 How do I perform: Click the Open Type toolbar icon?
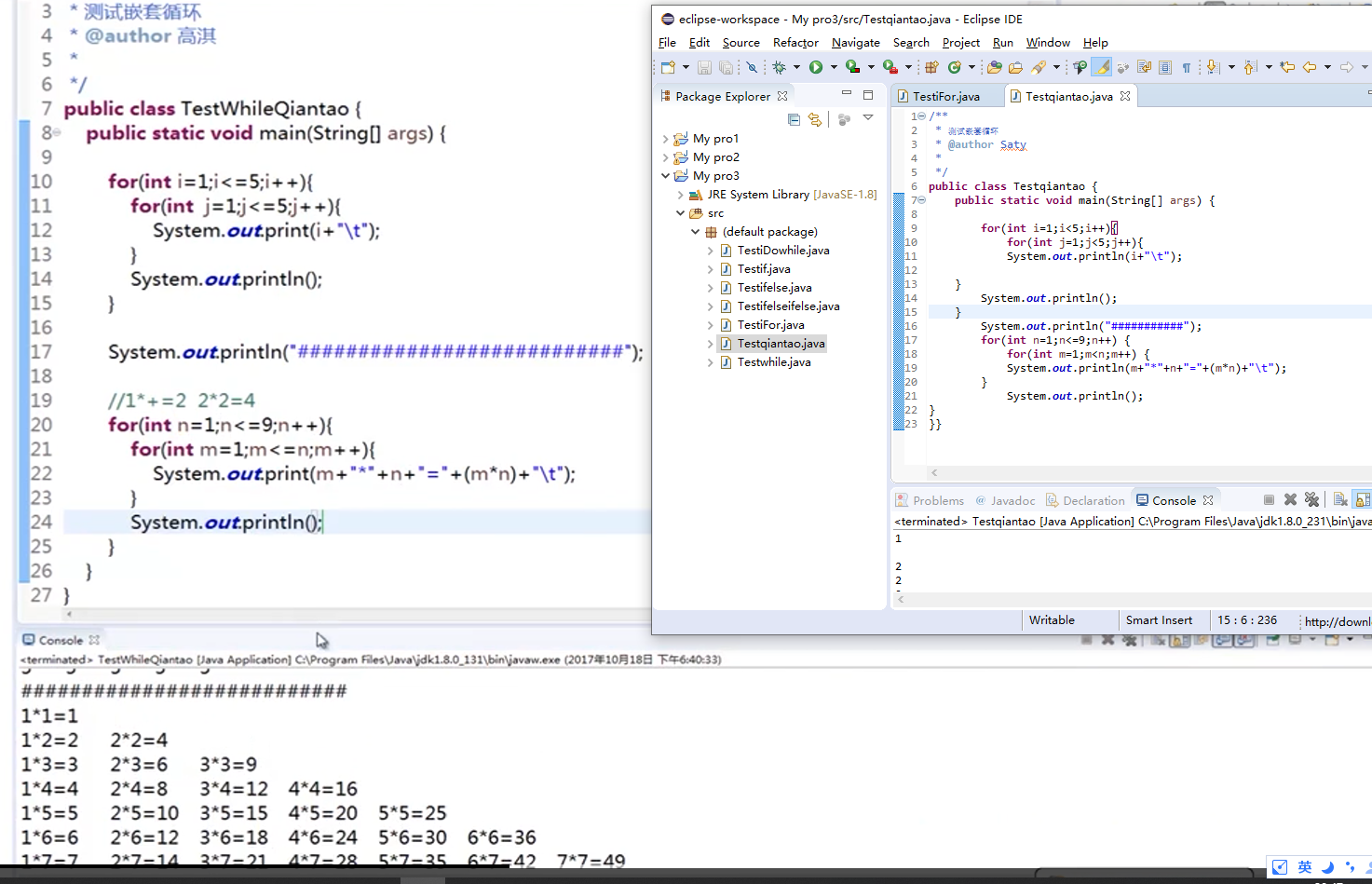994,67
